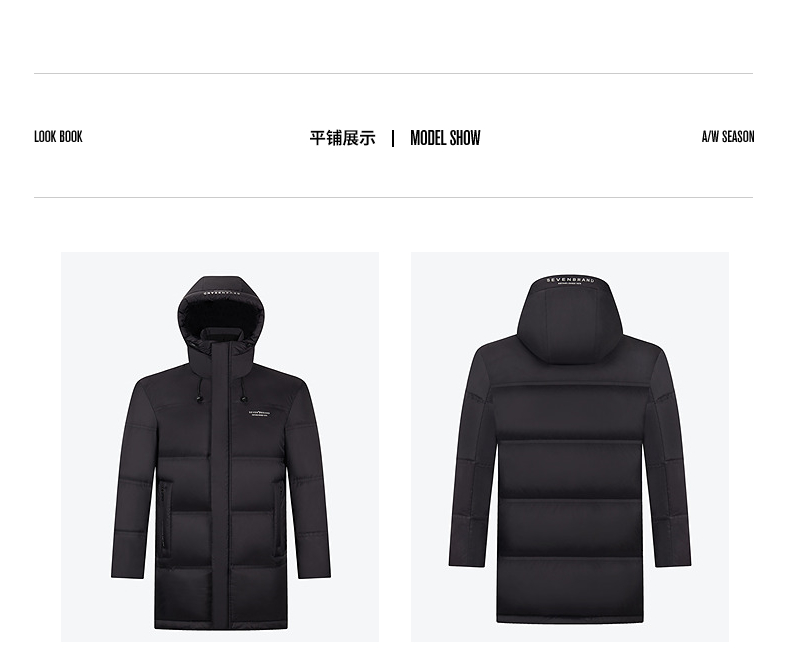This screenshot has height=651, width=790.
Task: Click the hood logo text on front jacket
Action: [222, 292]
